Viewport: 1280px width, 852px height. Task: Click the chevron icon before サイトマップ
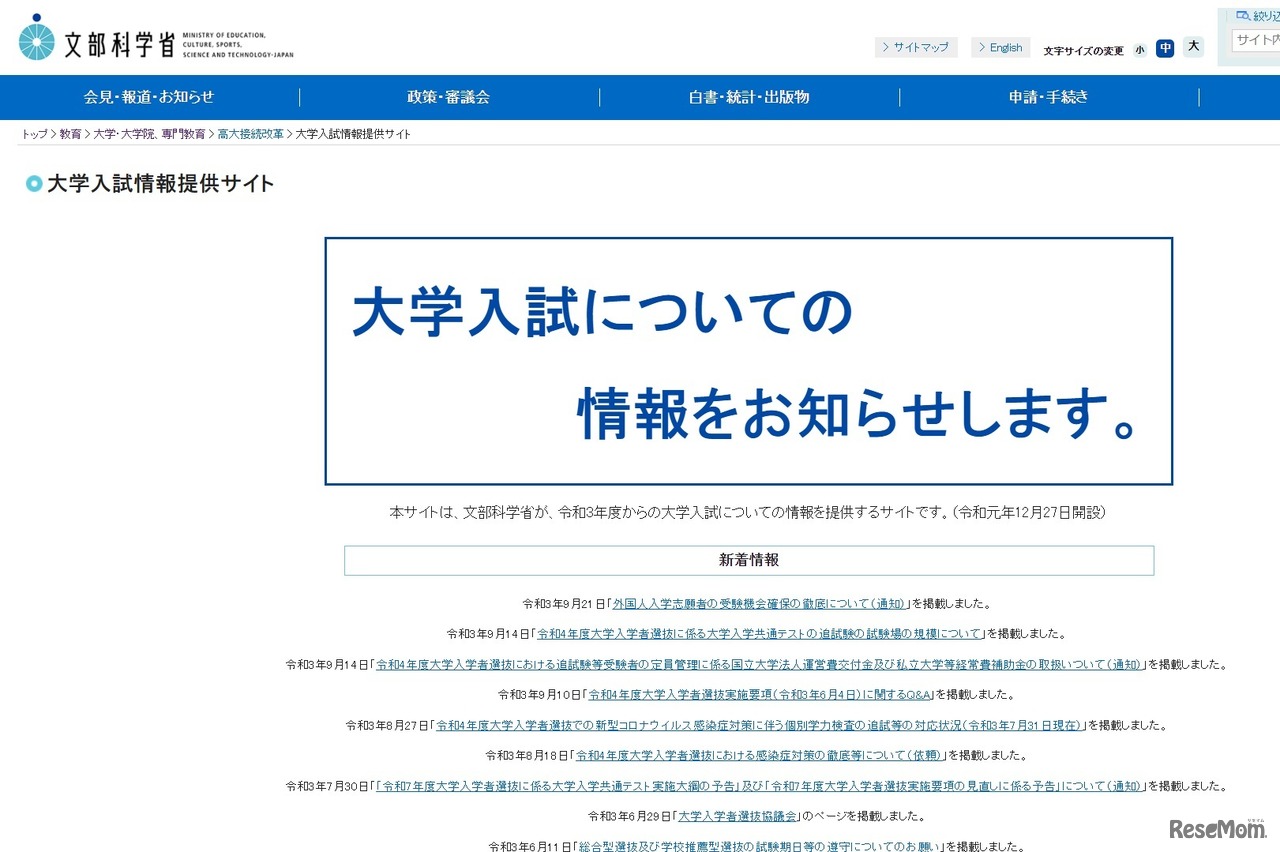(x=886, y=47)
